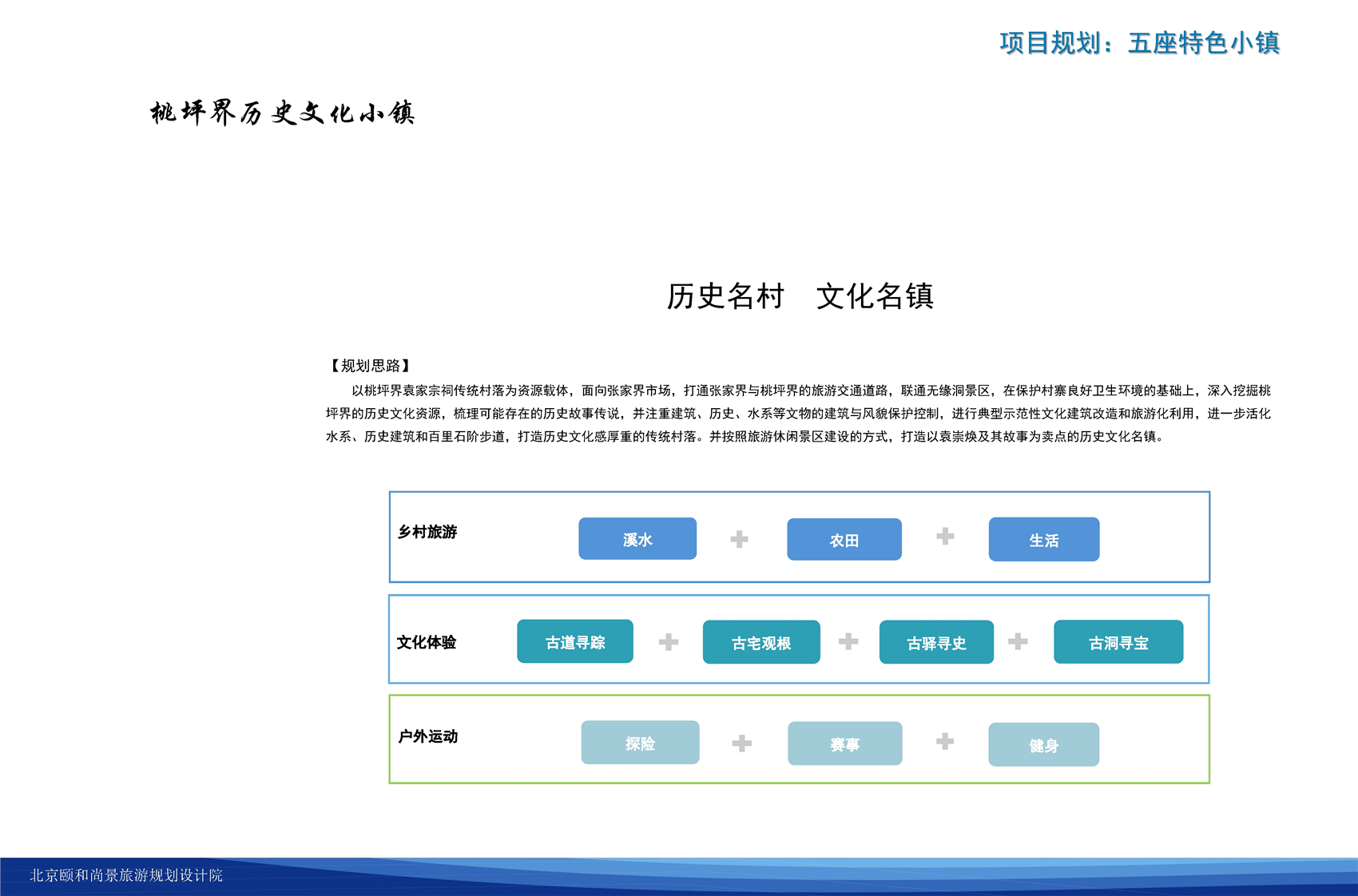This screenshot has height=896, width=1358.
Task: Click the plus sign between 古宅观根 and 古驿寻史
Action: pos(848,640)
